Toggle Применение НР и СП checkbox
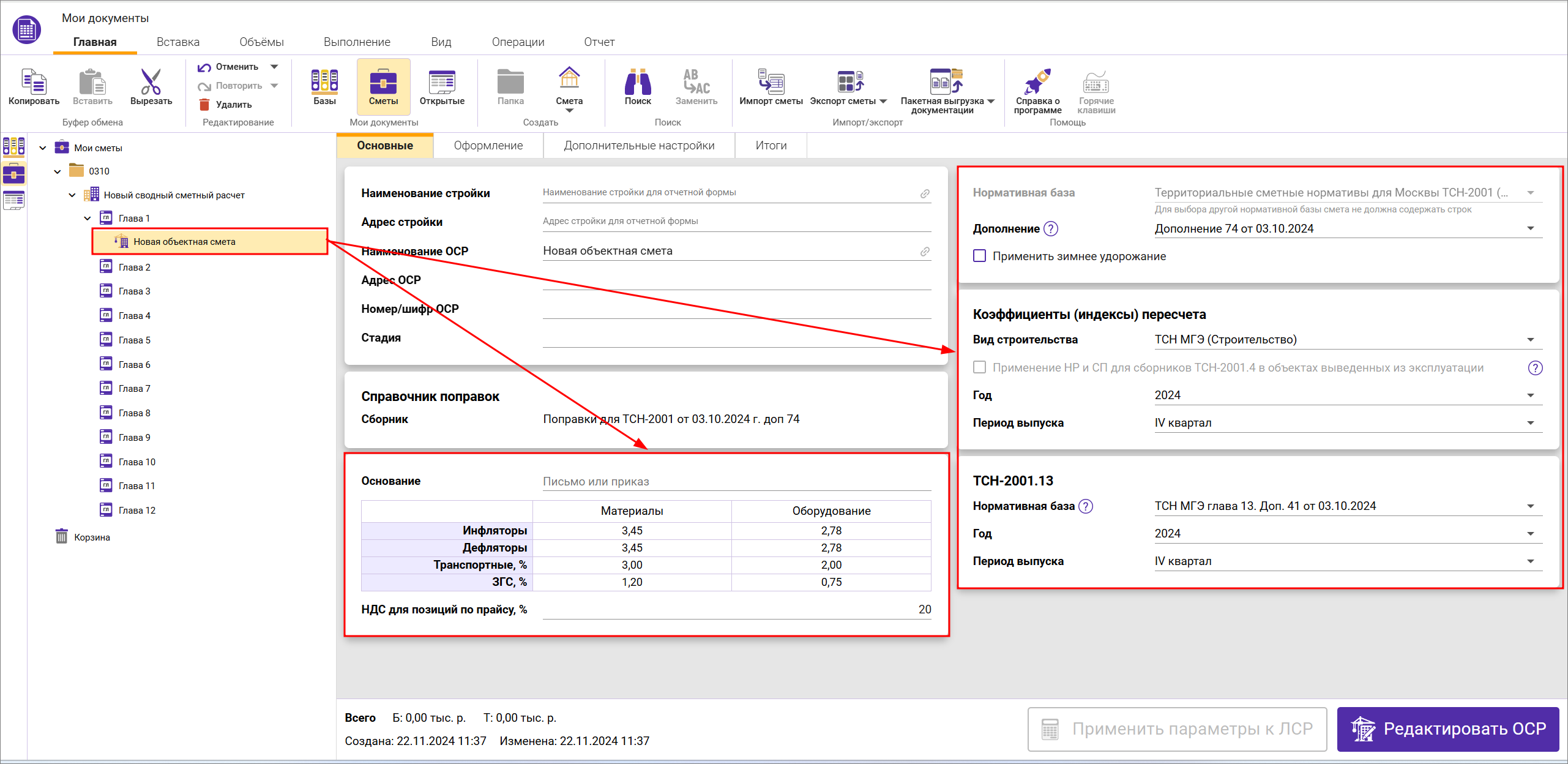The height and width of the screenshot is (764, 1568). click(x=980, y=367)
